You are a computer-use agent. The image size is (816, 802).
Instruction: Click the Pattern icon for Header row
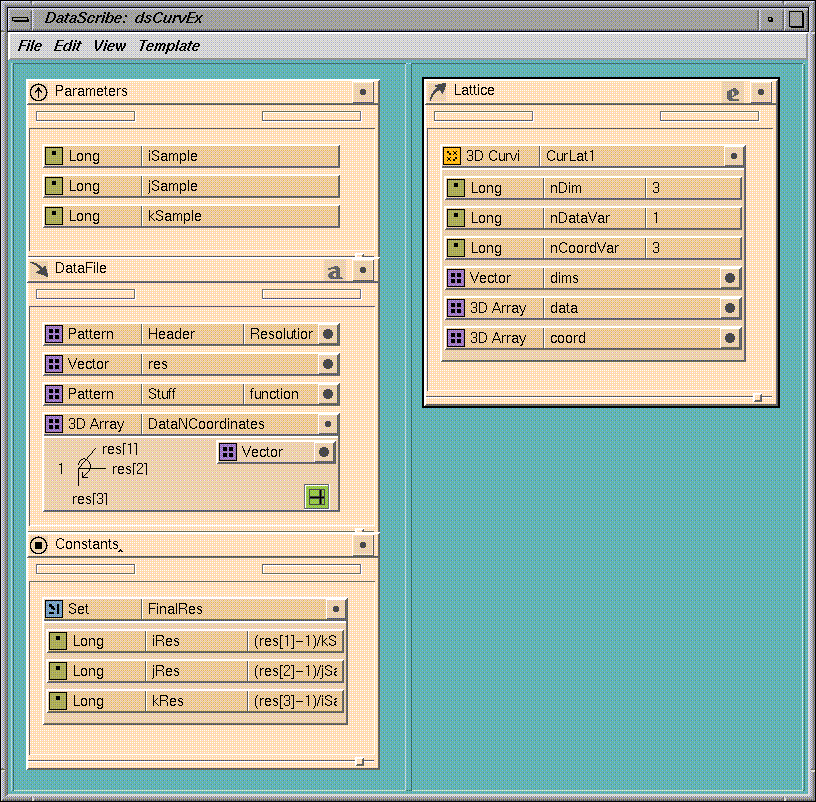coord(54,334)
